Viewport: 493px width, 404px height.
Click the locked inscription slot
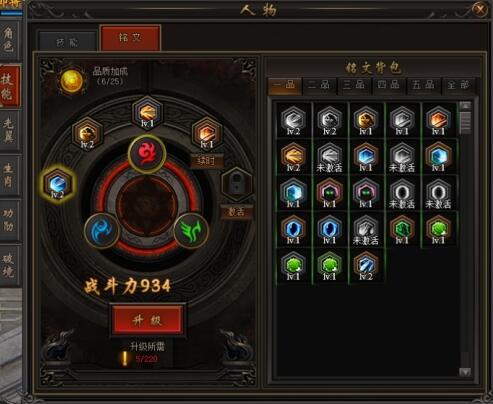(x=236, y=184)
